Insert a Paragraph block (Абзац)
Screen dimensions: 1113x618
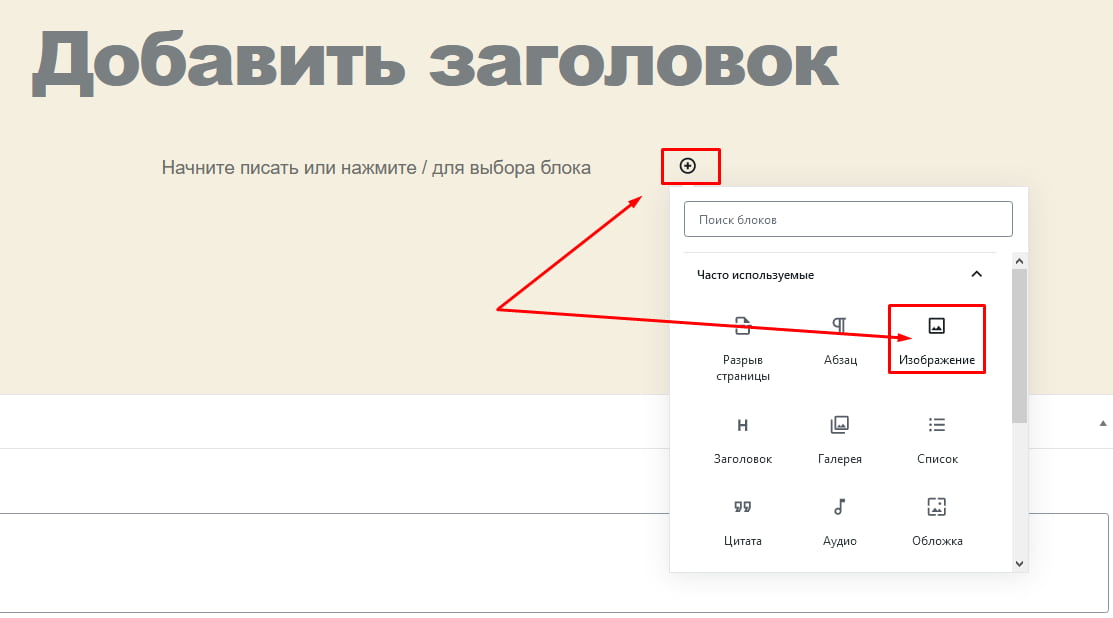840,341
